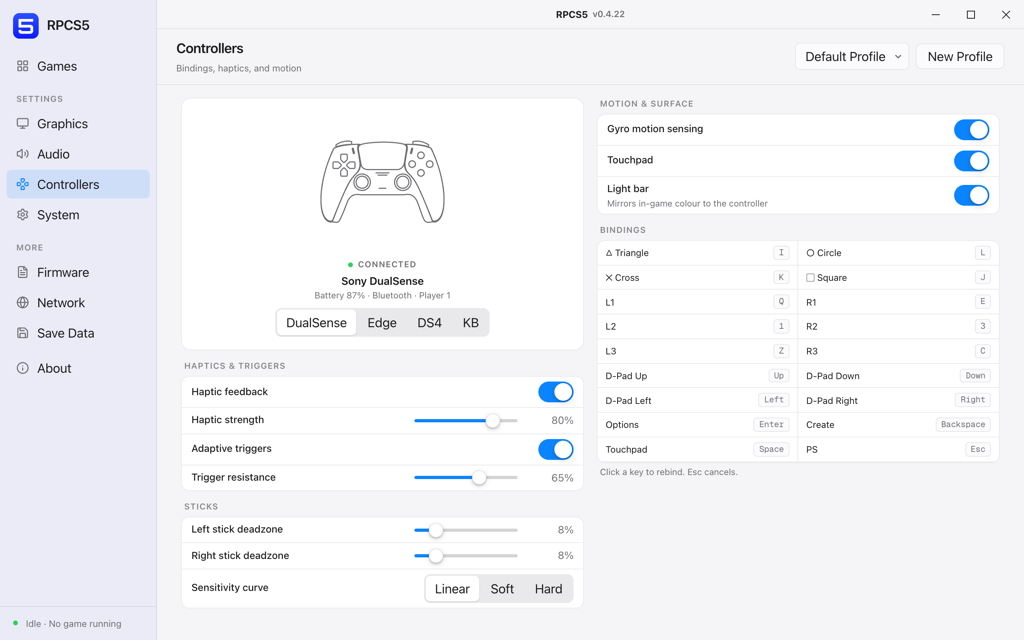Switch to the Edge controller tab
1024x640 pixels.
pyautogui.click(x=382, y=323)
